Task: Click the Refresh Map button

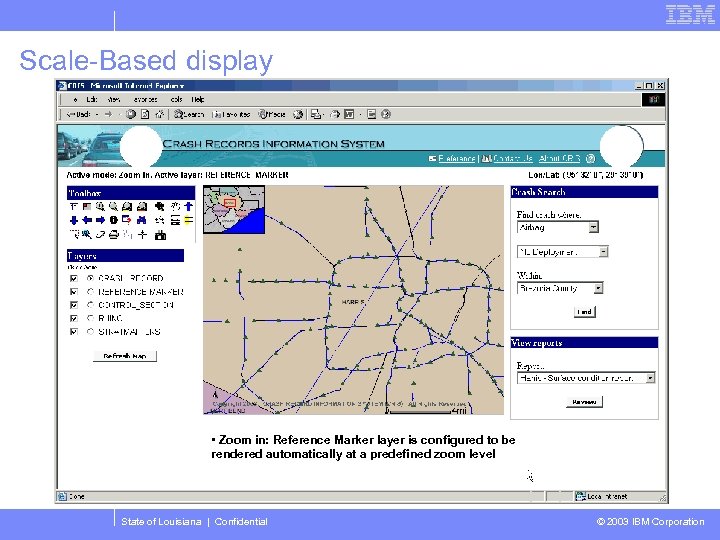Action: (125, 356)
